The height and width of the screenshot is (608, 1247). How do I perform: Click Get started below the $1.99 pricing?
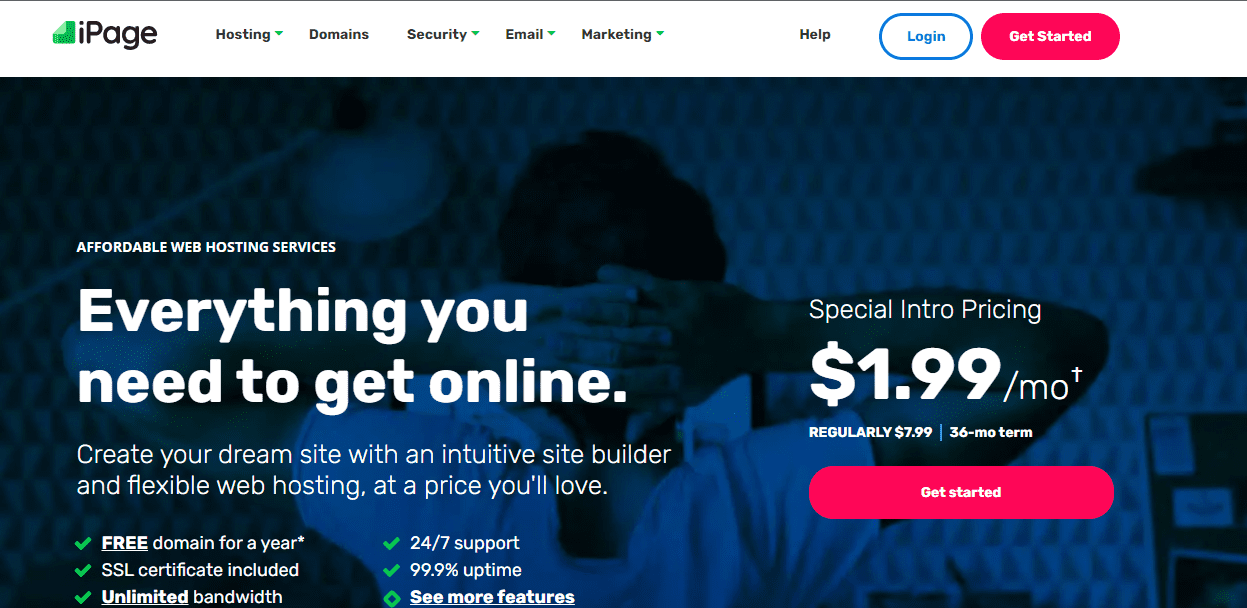click(961, 492)
